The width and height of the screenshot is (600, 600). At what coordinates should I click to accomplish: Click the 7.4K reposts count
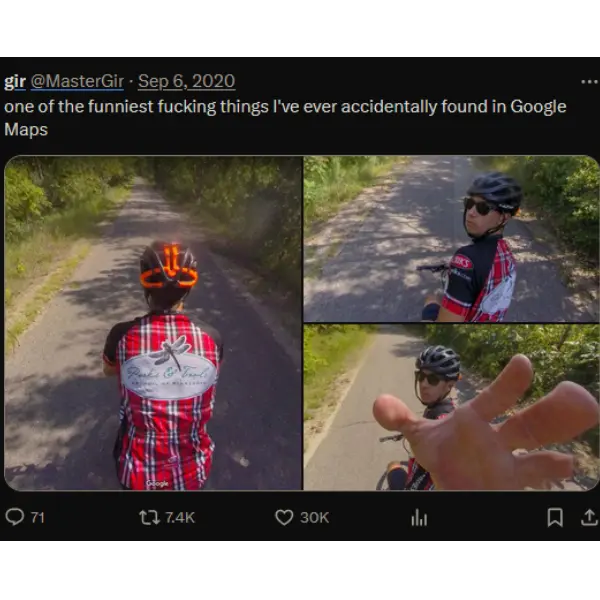180,517
